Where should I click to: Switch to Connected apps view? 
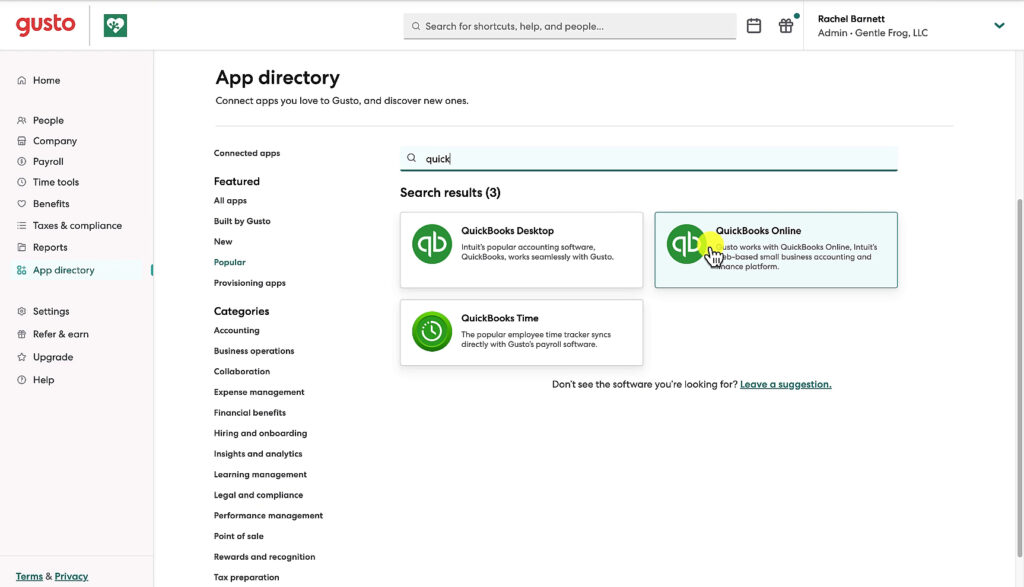[248, 152]
